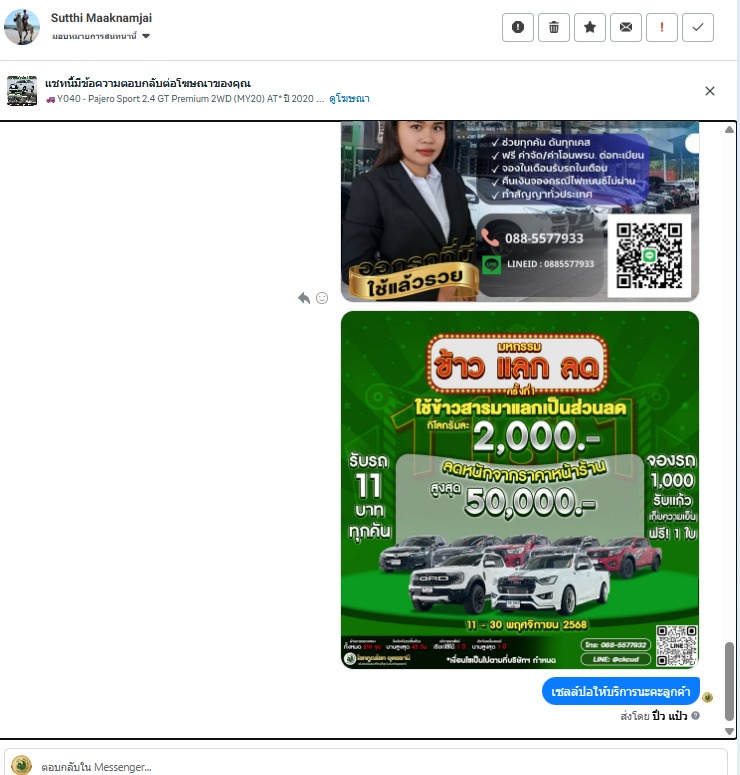
Task: Open help icon next to sender name
Action: 696,715
